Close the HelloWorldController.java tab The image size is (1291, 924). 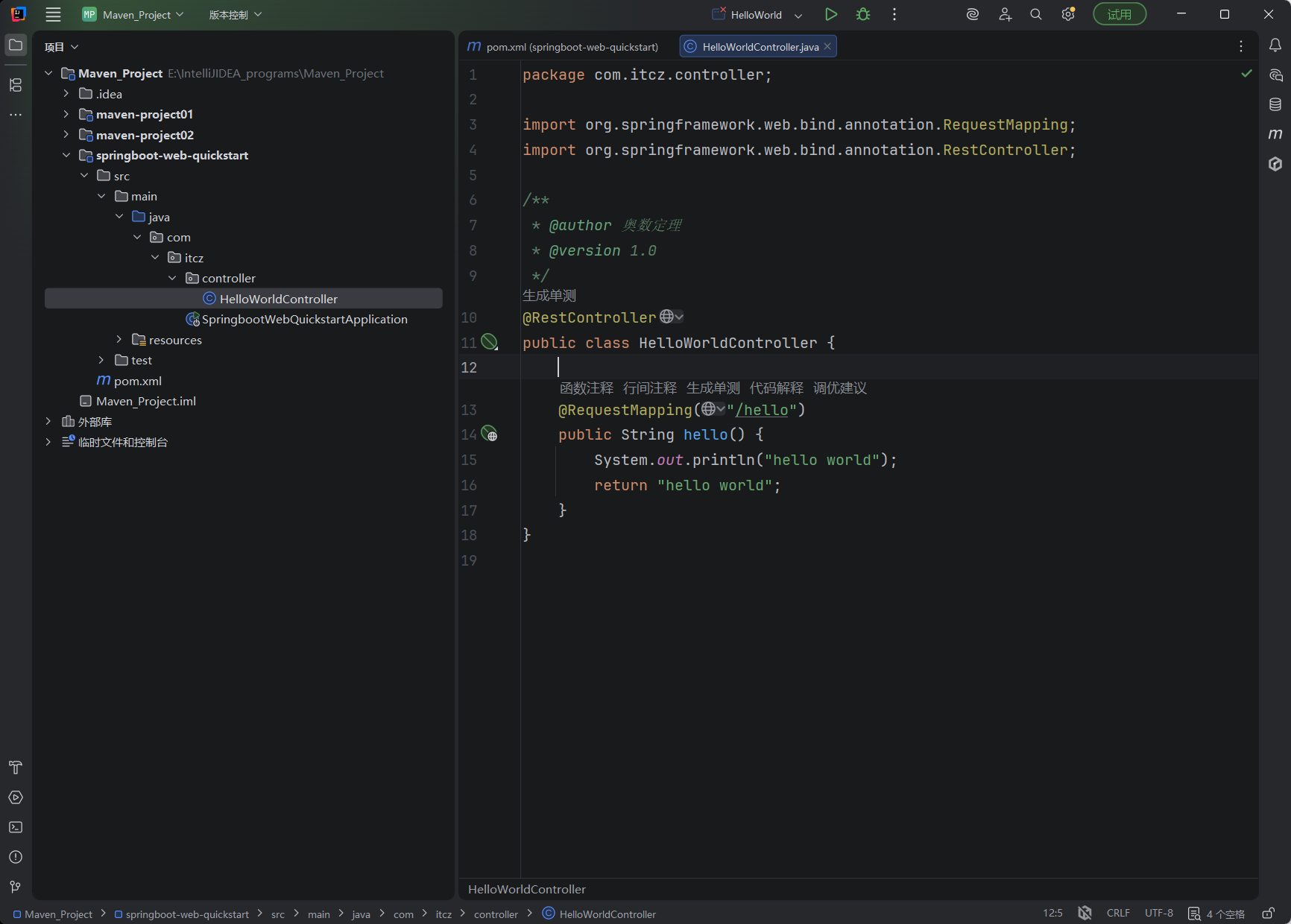tap(827, 46)
